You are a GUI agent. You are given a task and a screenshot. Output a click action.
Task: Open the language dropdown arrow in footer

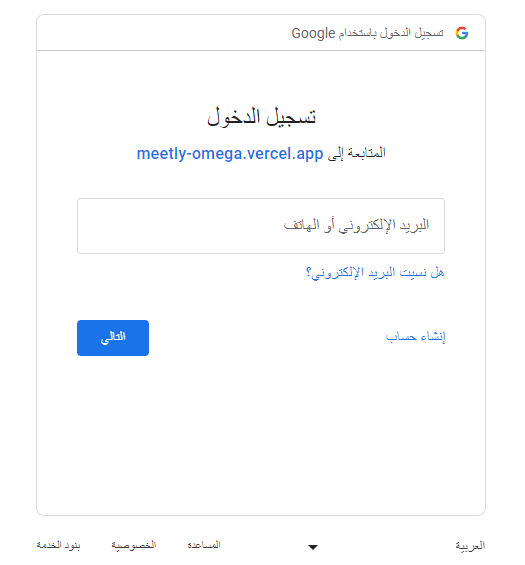[x=313, y=547]
